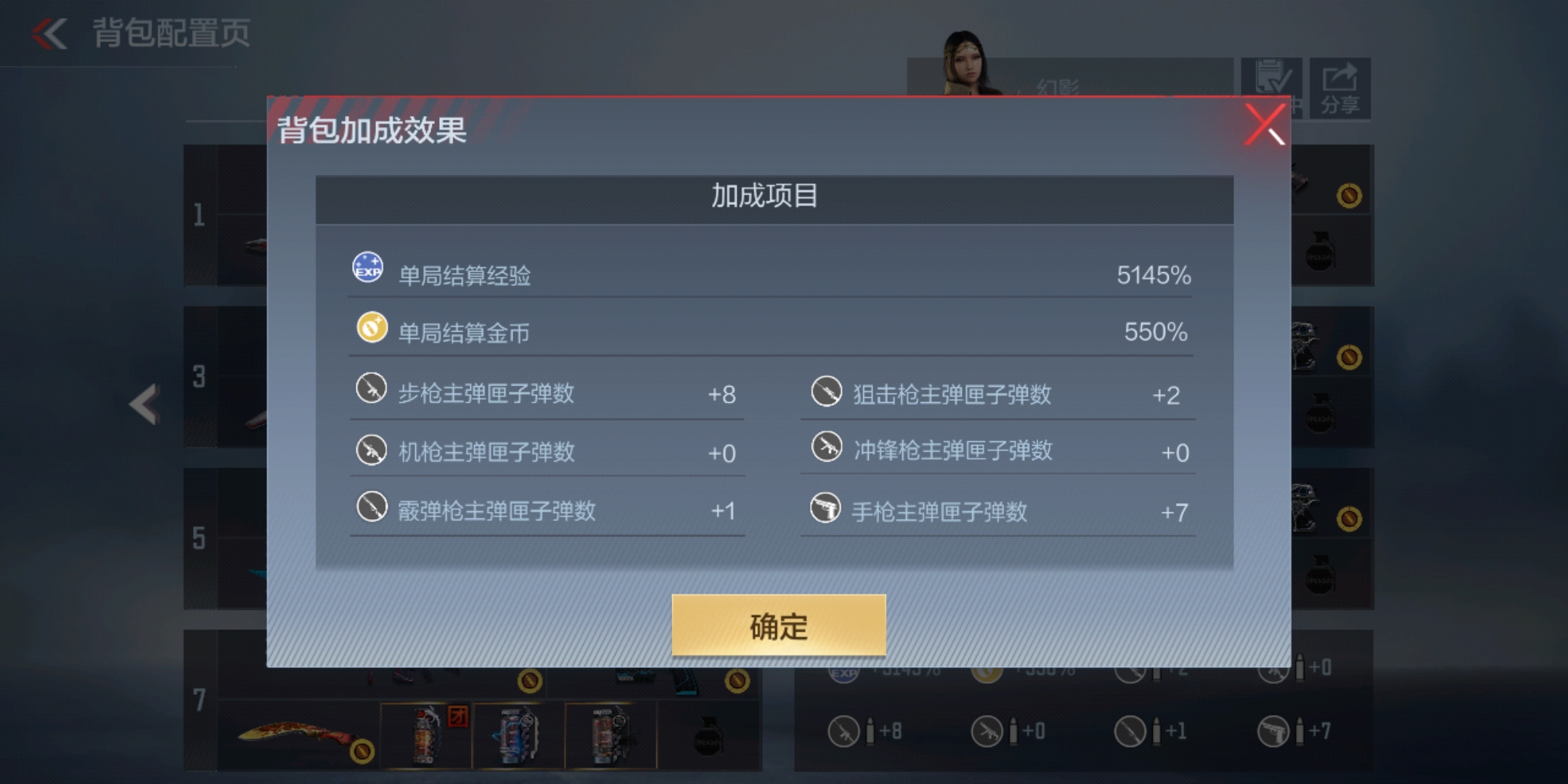Click the submachine gun 冲锋枪 icon

click(x=826, y=446)
